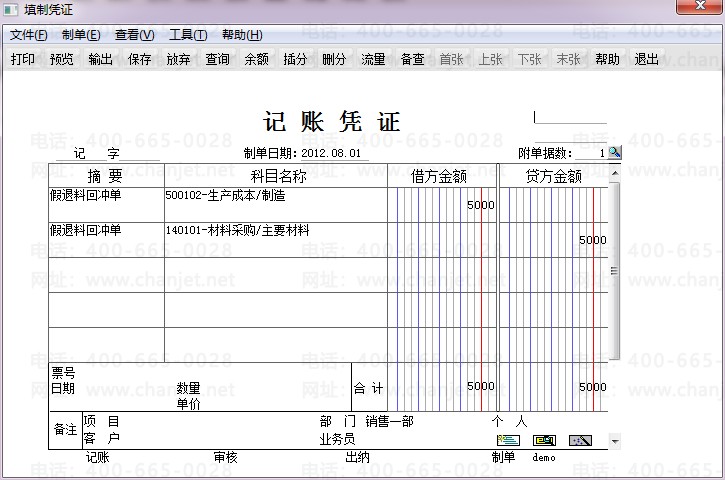Viewport: 725px width, 480px height.
Task: Click the up arrow of the voucher scrollbar
Action: (614, 173)
